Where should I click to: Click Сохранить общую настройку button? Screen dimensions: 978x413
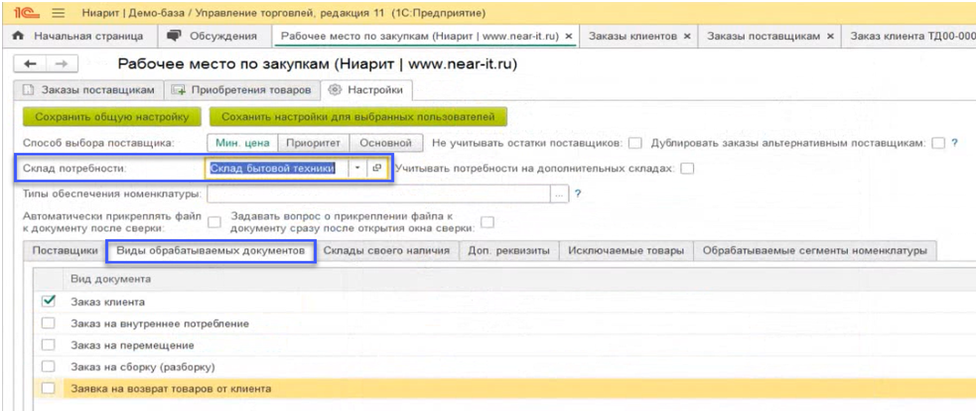pyautogui.click(x=112, y=117)
